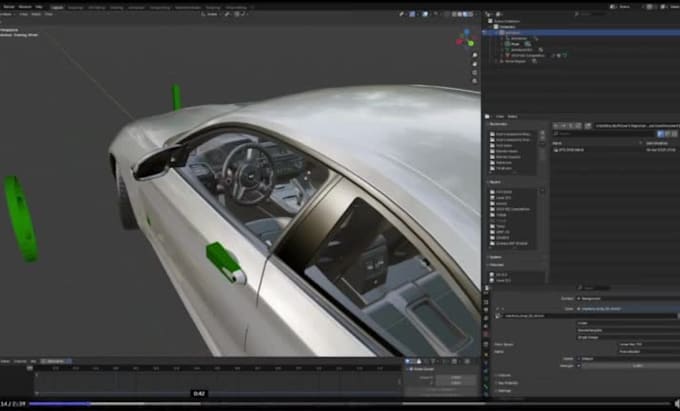Expand the System section in file browser
The image size is (680, 411).
496,257
